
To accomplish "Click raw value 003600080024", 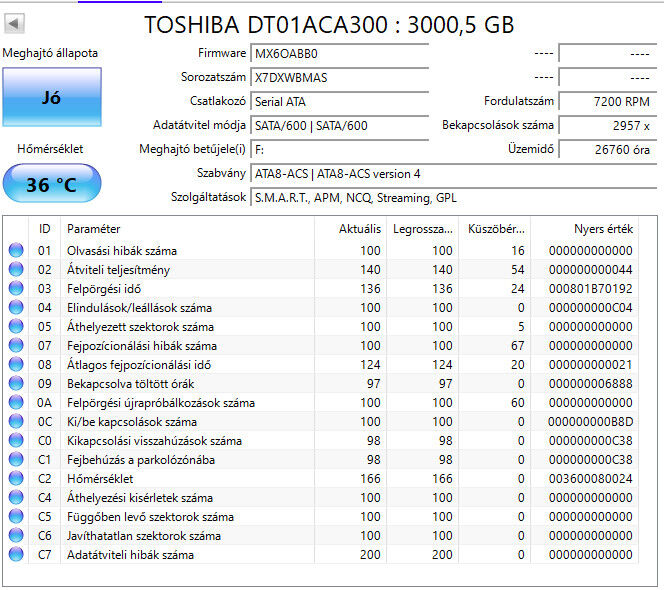I will click(x=590, y=479).
